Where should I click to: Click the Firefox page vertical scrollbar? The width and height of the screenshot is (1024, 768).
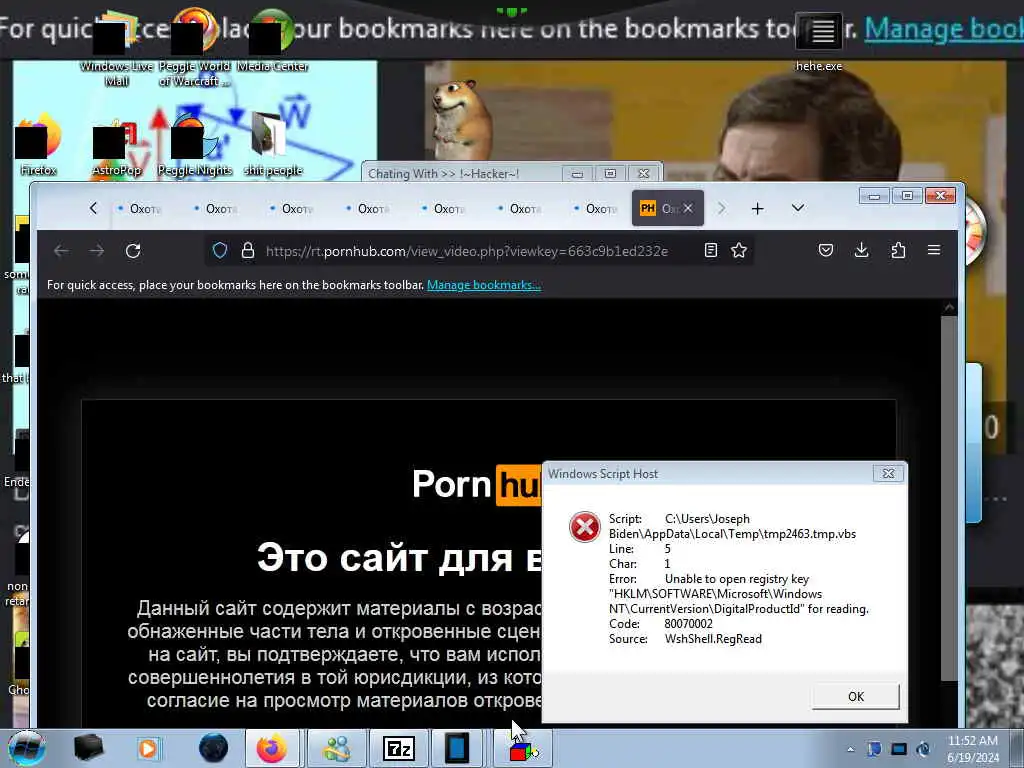pos(949,496)
